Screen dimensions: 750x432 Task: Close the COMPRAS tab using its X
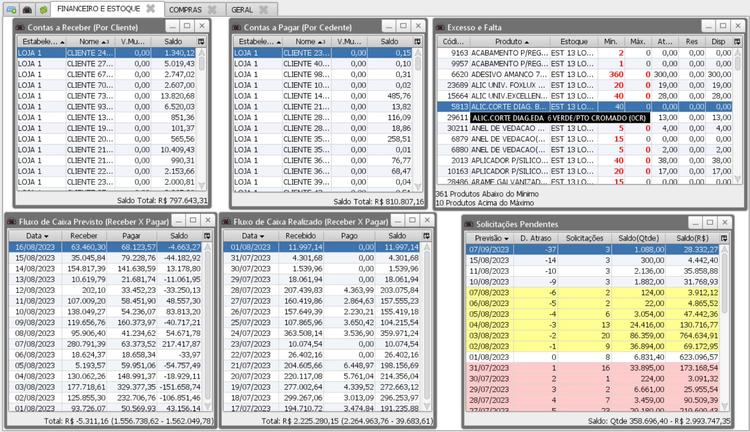(212, 8)
